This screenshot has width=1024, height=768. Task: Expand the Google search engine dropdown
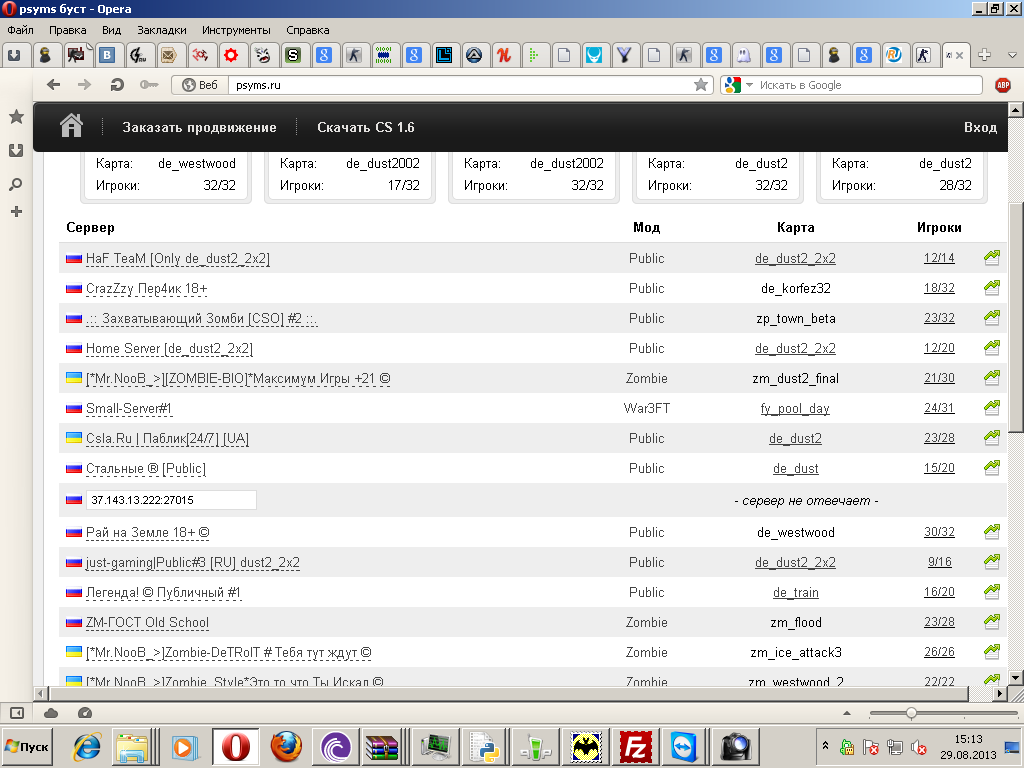click(750, 85)
